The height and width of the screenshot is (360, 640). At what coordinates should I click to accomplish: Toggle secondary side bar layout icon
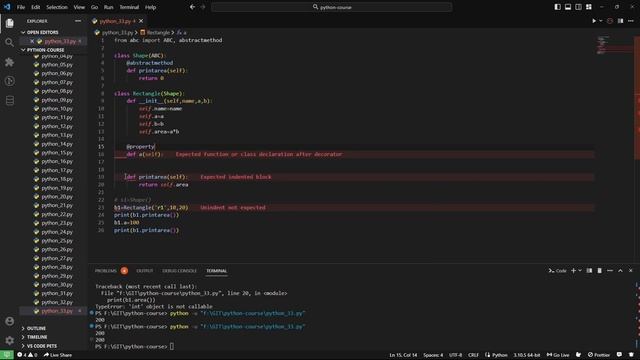578,7
